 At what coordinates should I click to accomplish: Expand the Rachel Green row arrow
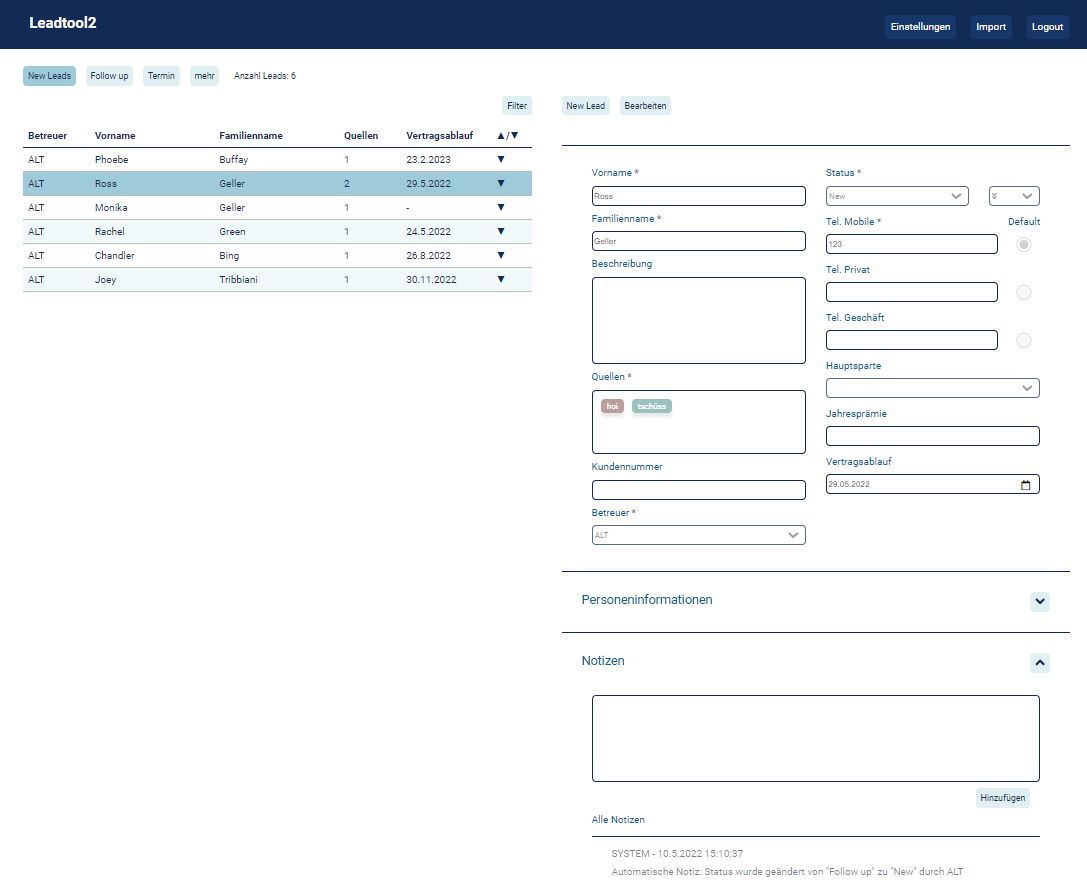(501, 231)
